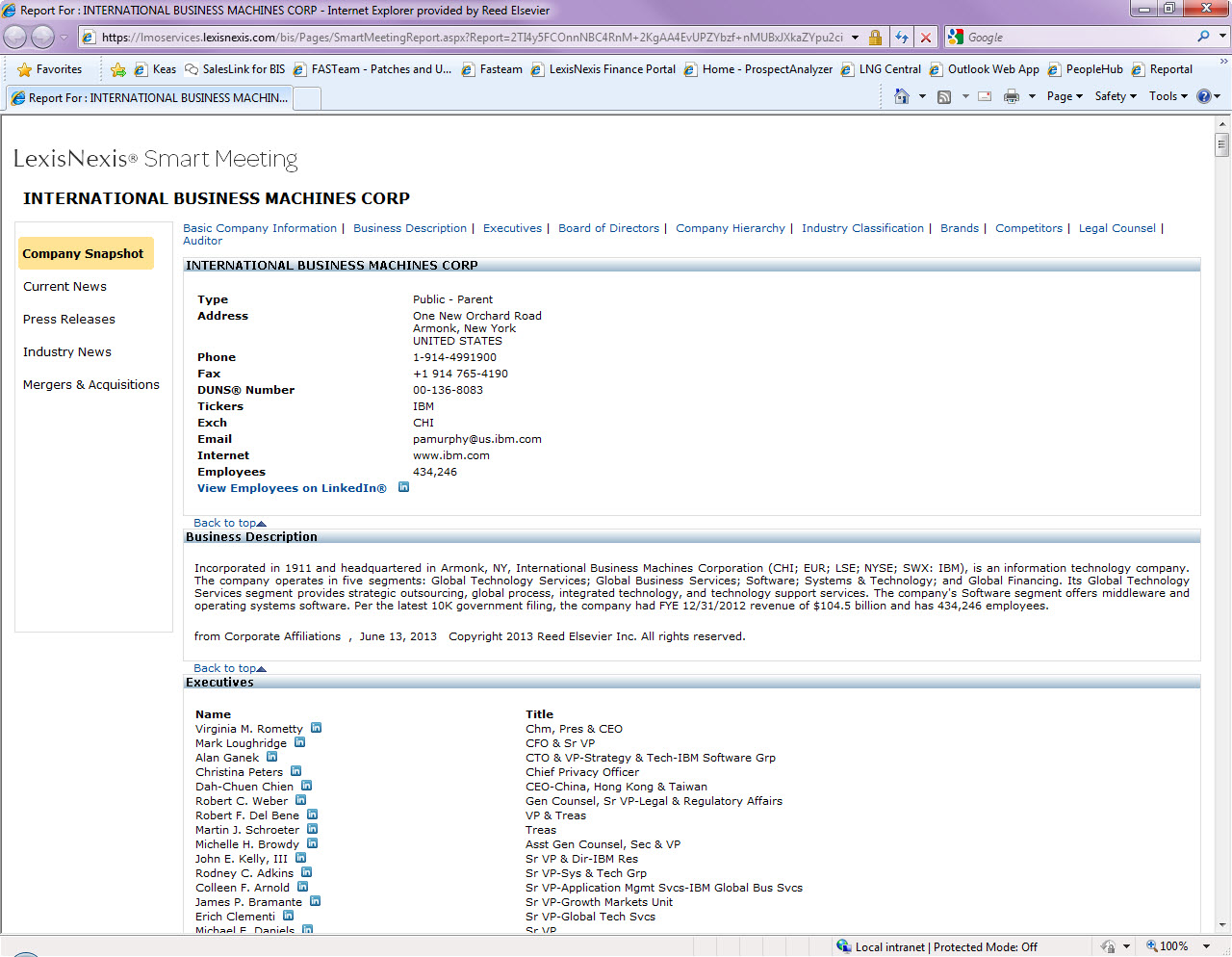Expand recent pages dropdown next to Forward
This screenshot has height=957, width=1232.
[x=64, y=38]
